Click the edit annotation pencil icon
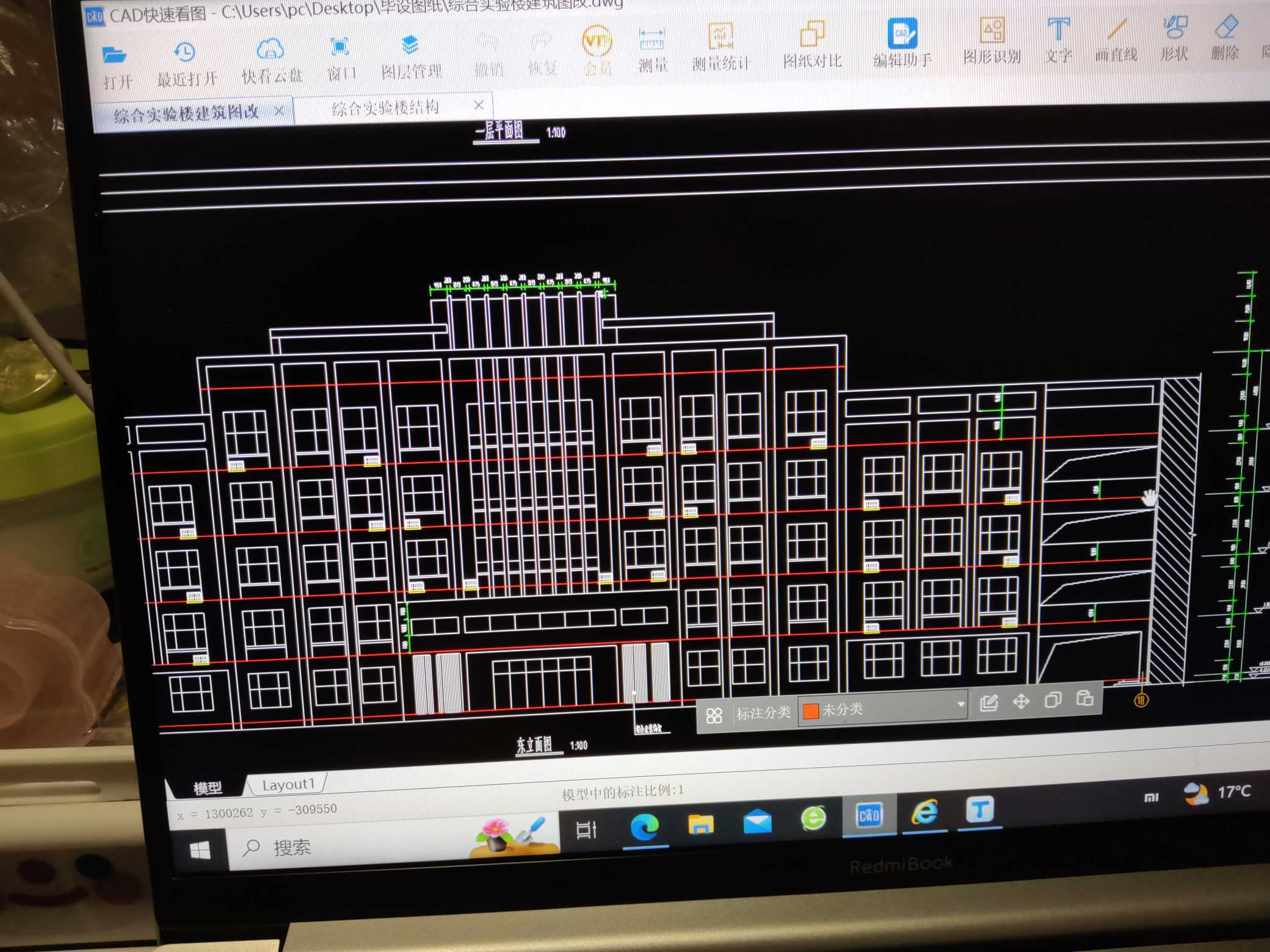The image size is (1270, 952). pyautogui.click(x=989, y=703)
